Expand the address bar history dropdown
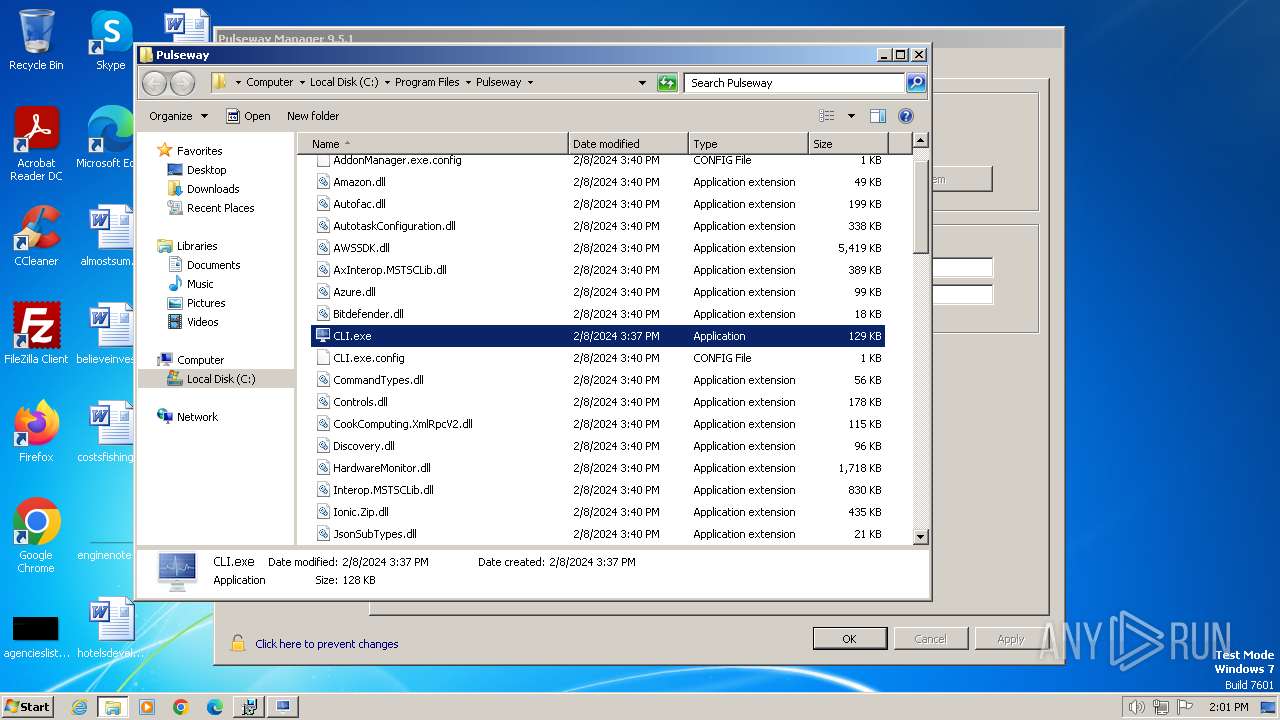Image resolution: width=1280 pixels, height=720 pixels. (x=642, y=83)
